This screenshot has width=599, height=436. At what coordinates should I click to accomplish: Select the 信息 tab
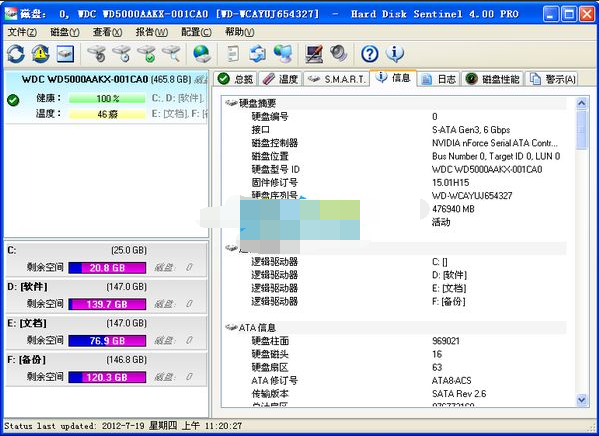393,78
